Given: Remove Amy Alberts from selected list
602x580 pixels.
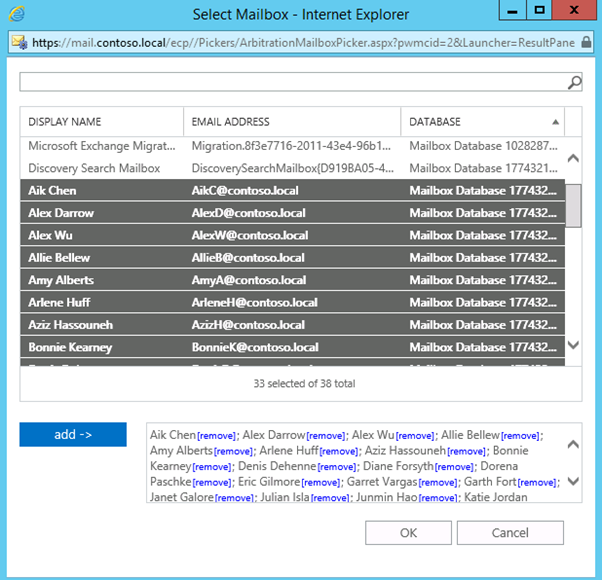Looking at the screenshot, I should [233, 451].
